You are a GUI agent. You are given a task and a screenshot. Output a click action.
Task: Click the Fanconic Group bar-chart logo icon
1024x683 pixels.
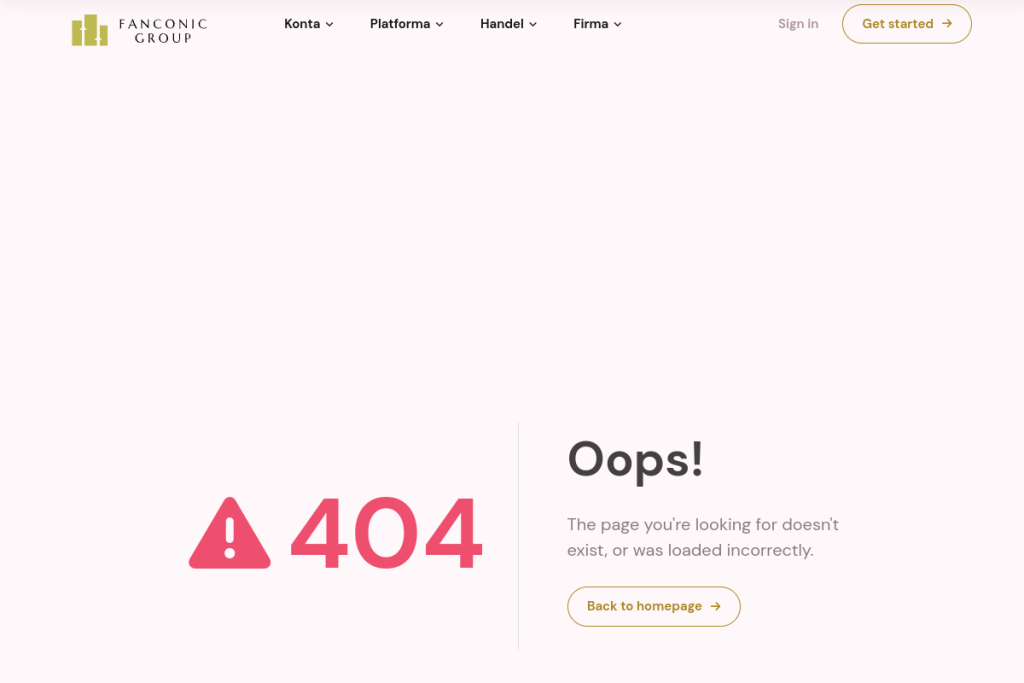pos(89,30)
